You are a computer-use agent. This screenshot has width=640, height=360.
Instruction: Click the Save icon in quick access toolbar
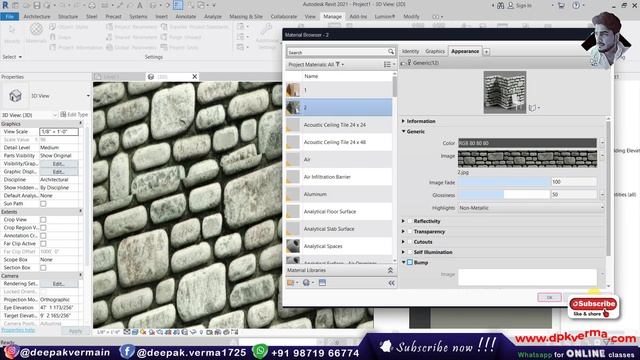point(37,5)
